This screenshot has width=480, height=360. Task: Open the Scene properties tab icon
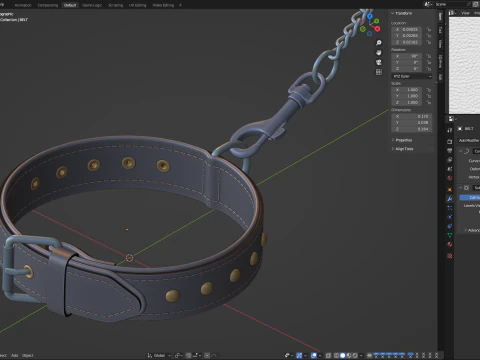pos(450,169)
